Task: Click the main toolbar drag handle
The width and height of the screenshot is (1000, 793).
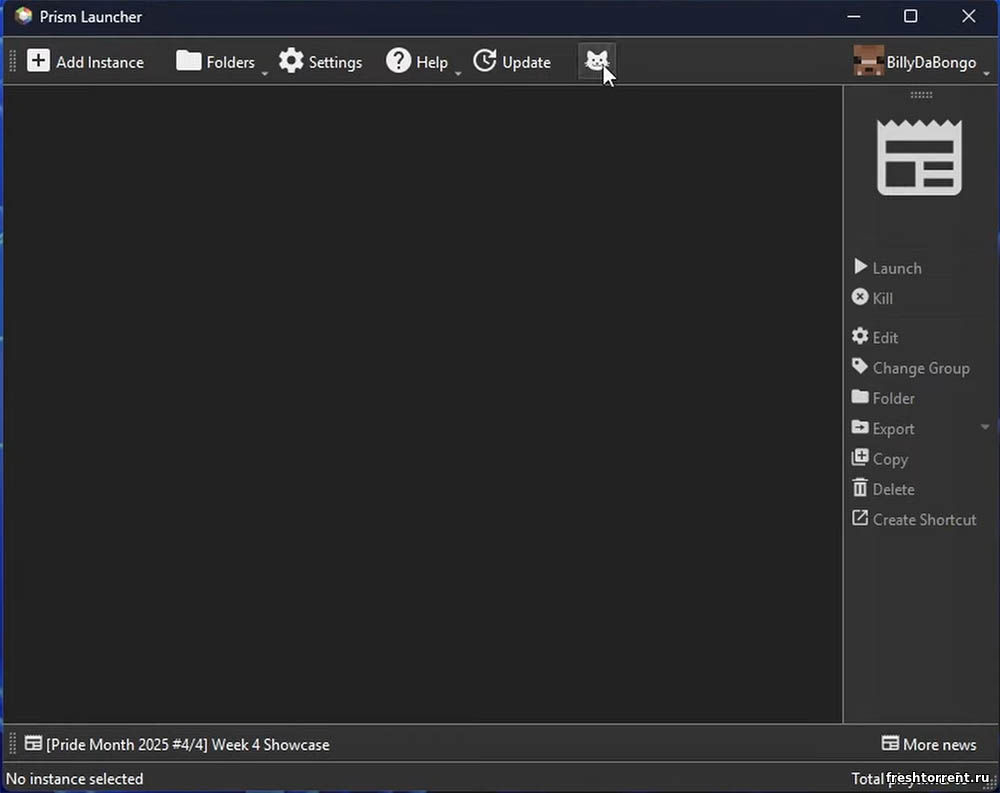Action: 13,62
